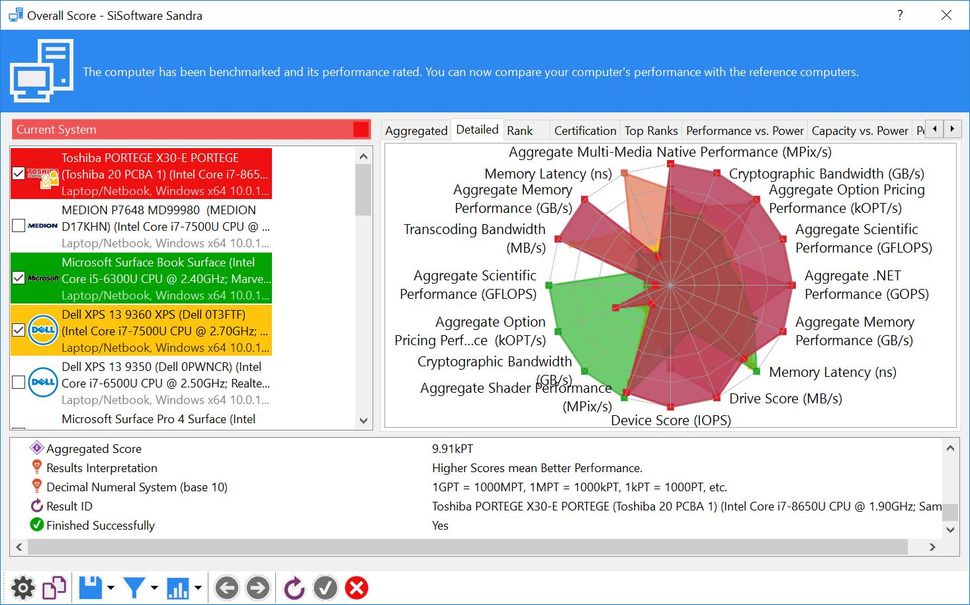Viewport: 970px width, 605px height.
Task: Uncheck the Dell XPS 13 9360 checkbox
Action: (19, 330)
